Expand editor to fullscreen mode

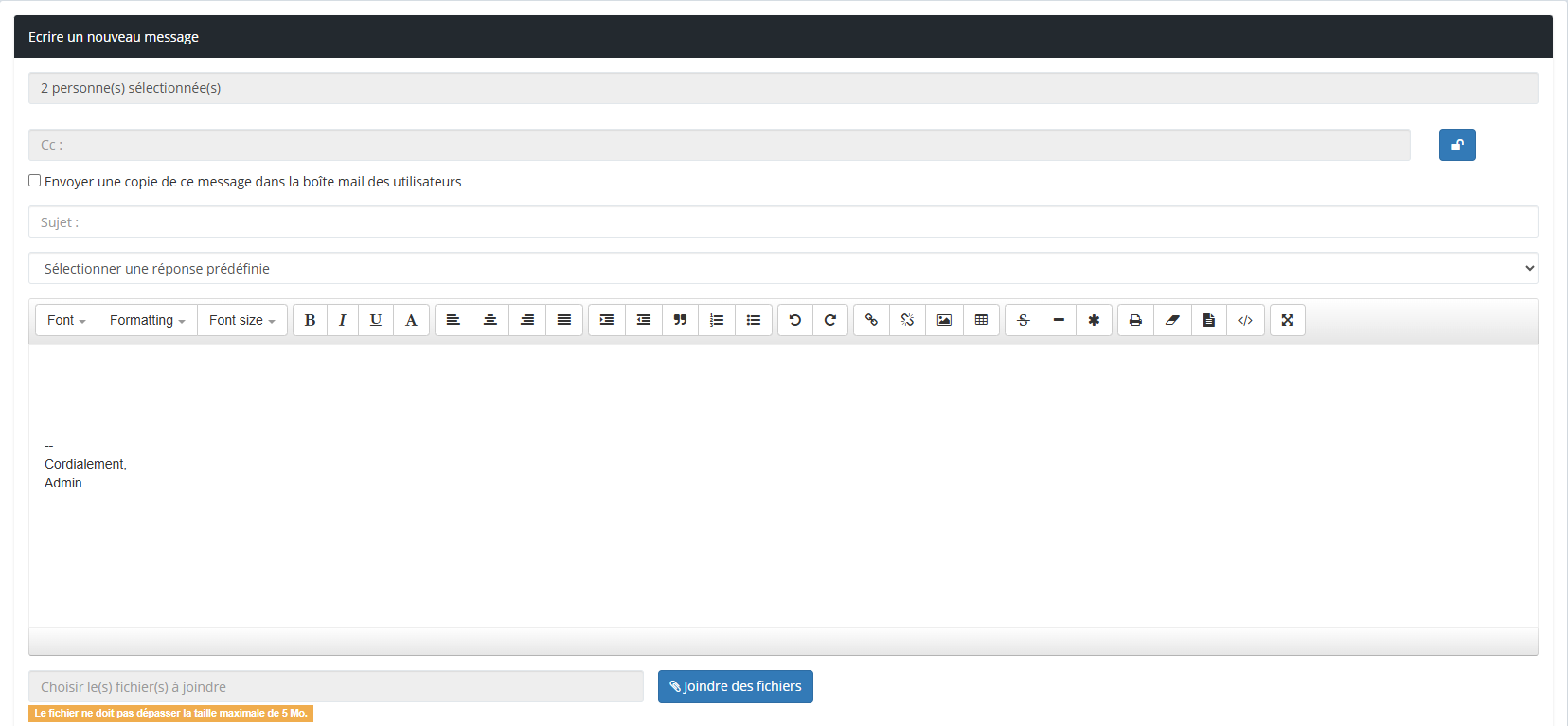click(1287, 320)
